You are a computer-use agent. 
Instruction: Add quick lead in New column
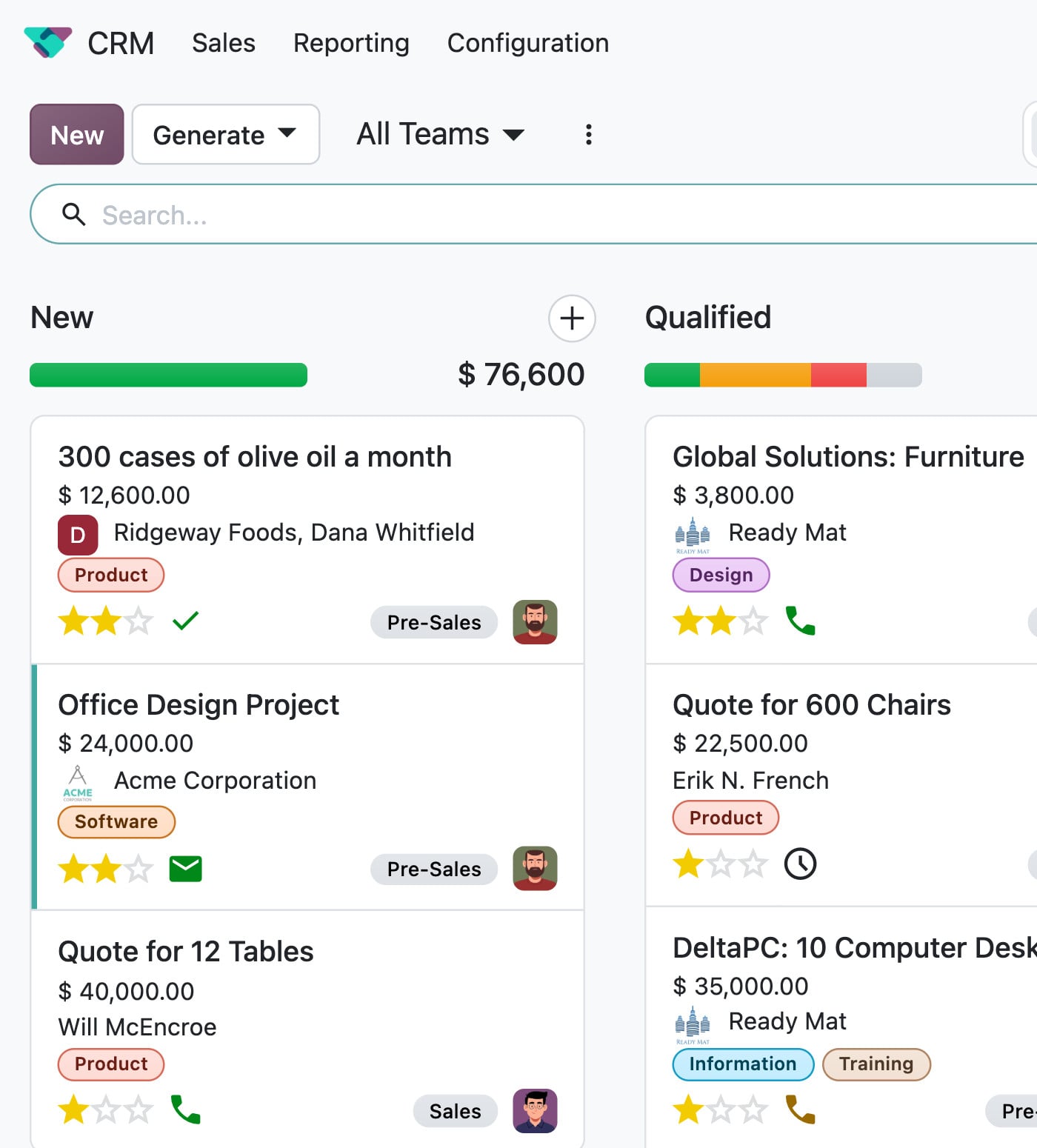pos(572,318)
